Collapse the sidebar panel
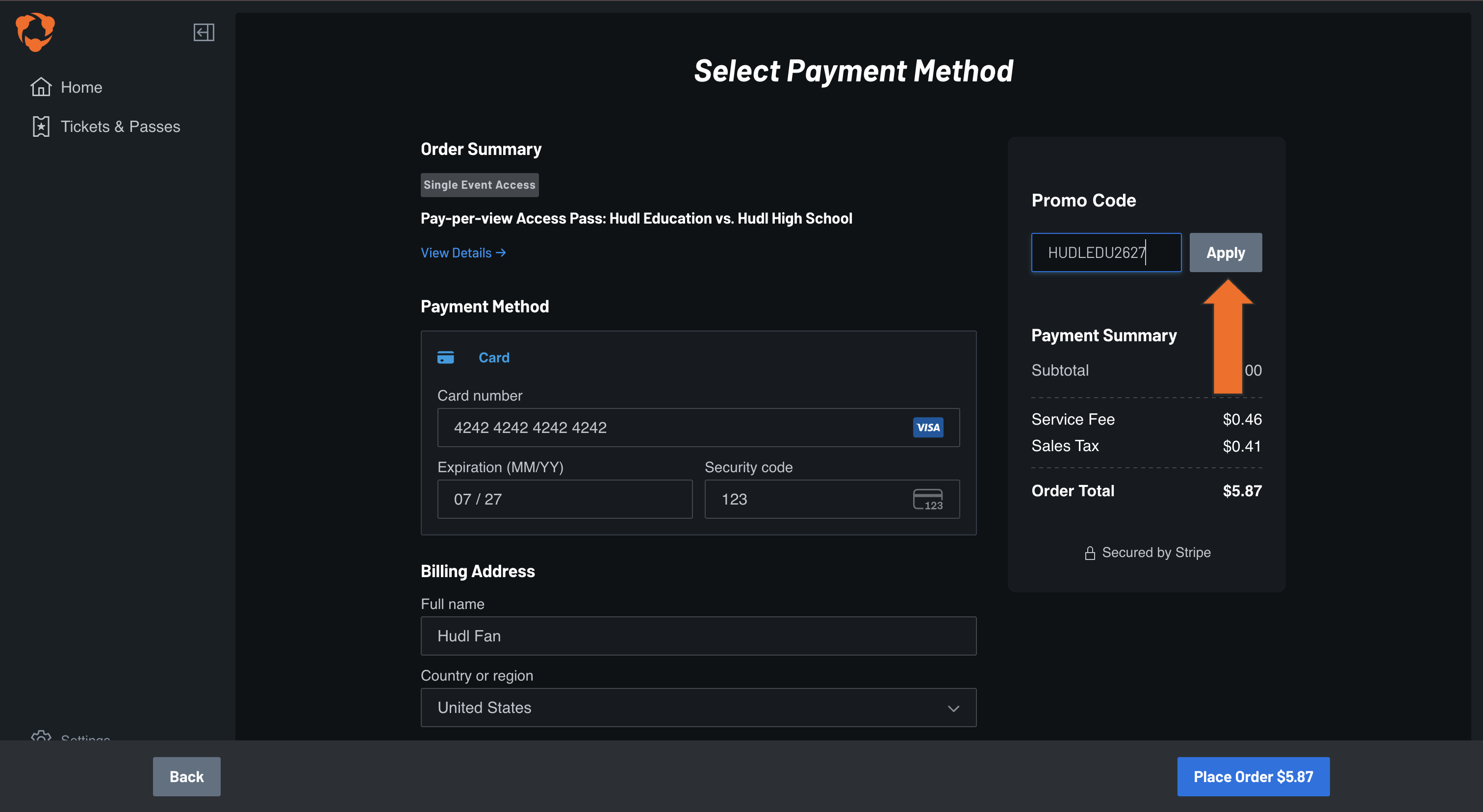This screenshot has height=812, width=1483. point(204,32)
